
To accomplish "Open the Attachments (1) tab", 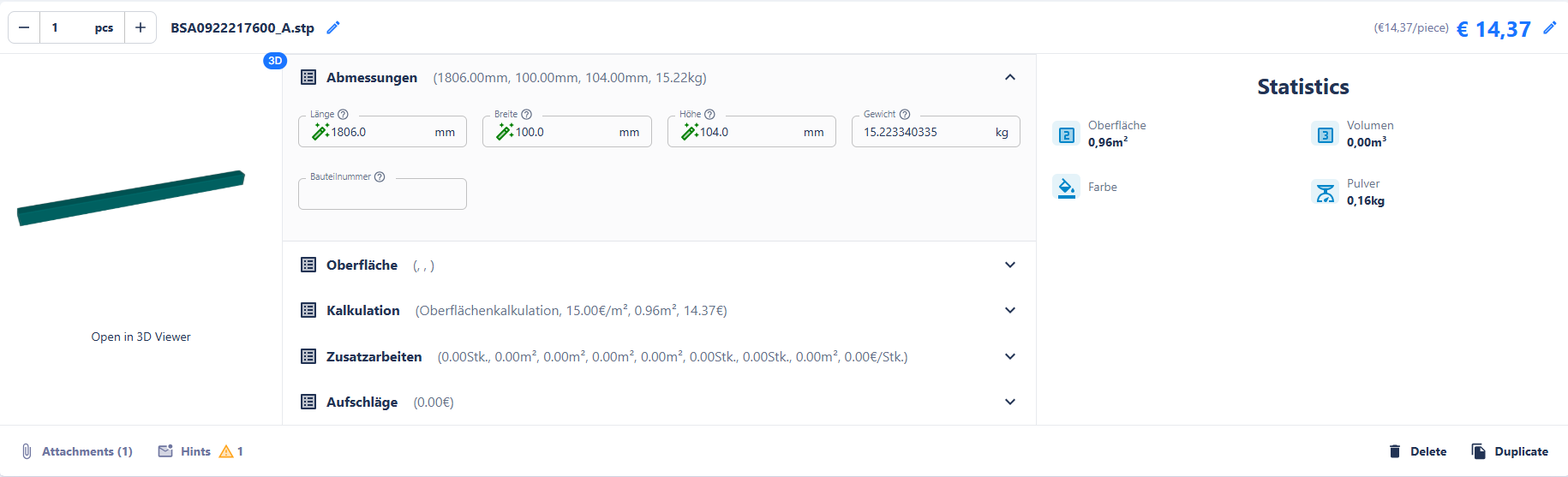I will click(77, 451).
